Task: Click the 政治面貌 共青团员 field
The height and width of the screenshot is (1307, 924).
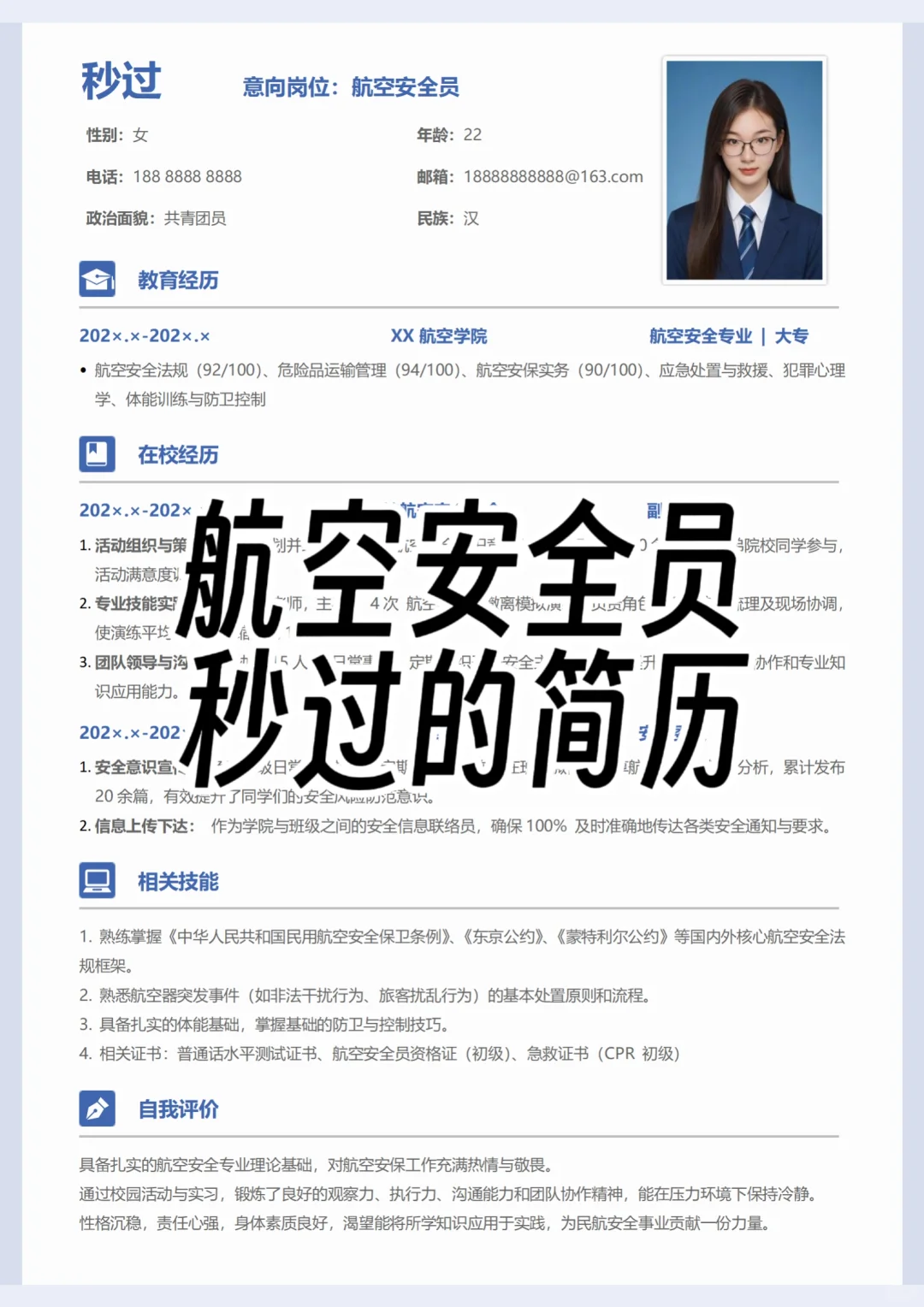Action: tap(156, 218)
